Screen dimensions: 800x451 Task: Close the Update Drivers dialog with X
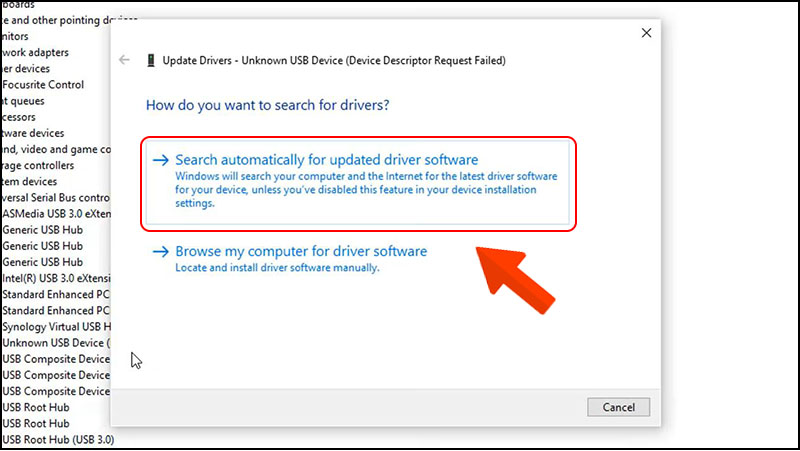coord(646,33)
